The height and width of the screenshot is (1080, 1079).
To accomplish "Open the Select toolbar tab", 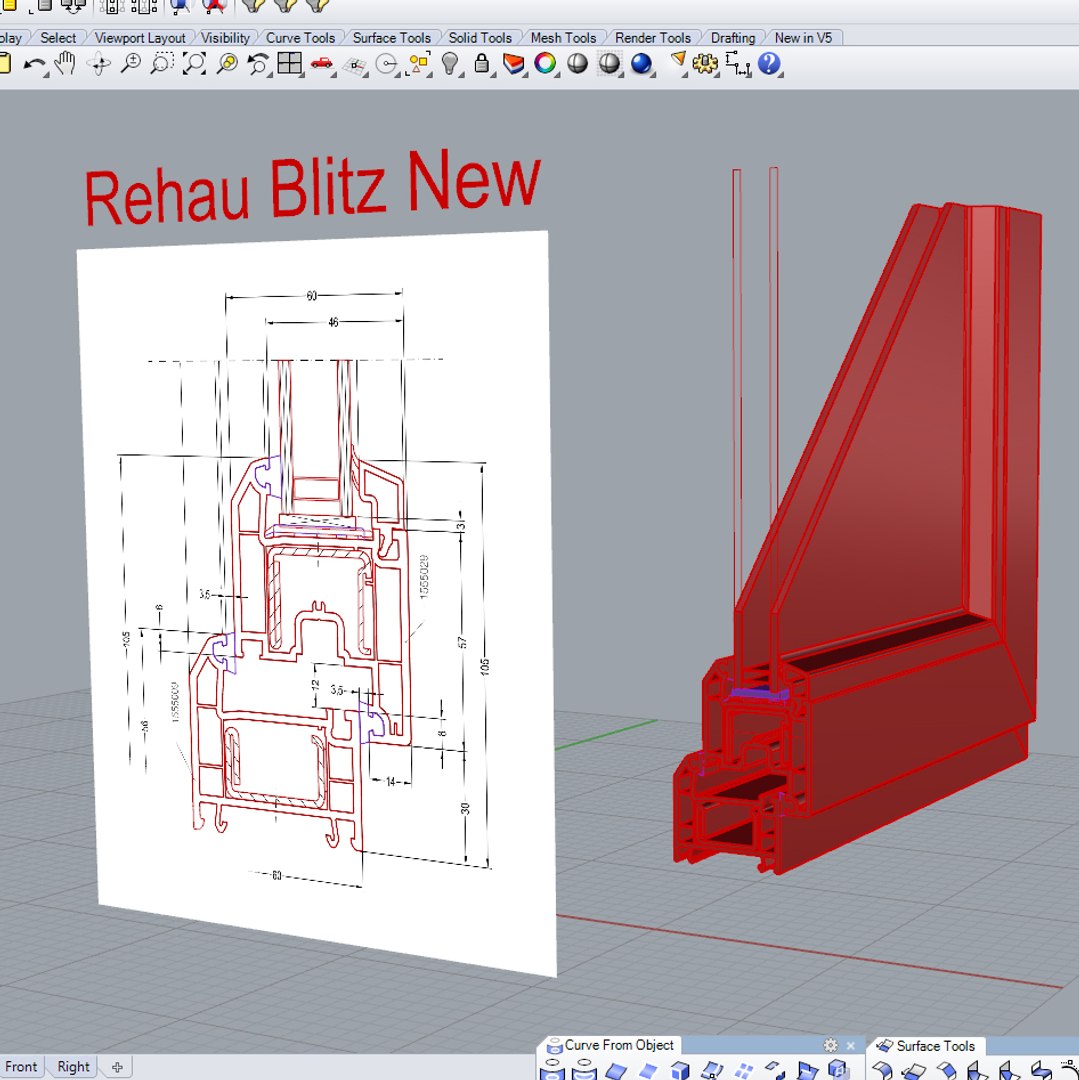I will 58,38.
